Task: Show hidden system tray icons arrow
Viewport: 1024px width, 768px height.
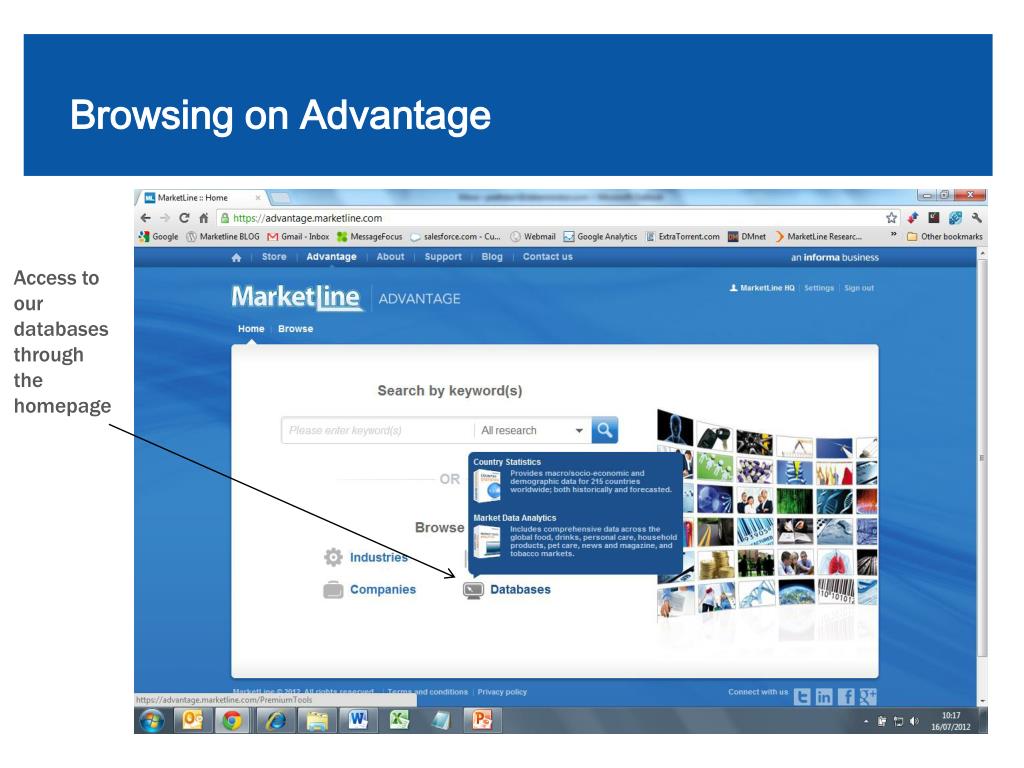Action: pos(866,722)
